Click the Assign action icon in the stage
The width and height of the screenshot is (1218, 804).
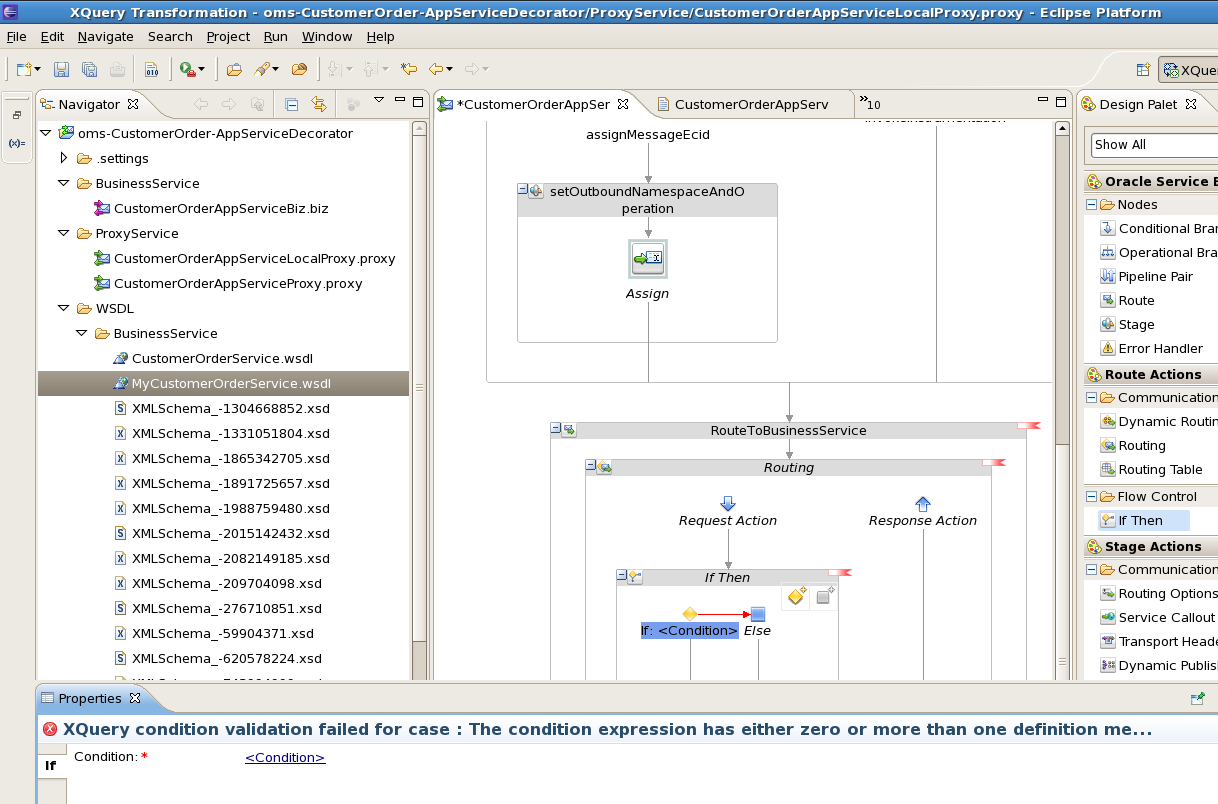(648, 258)
